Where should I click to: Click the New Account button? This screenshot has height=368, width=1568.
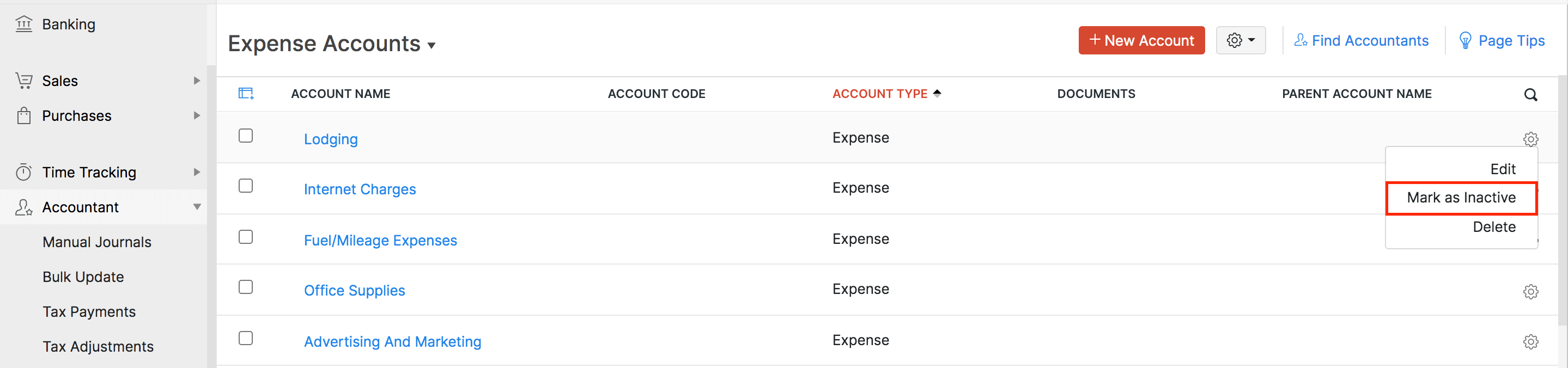[1141, 41]
